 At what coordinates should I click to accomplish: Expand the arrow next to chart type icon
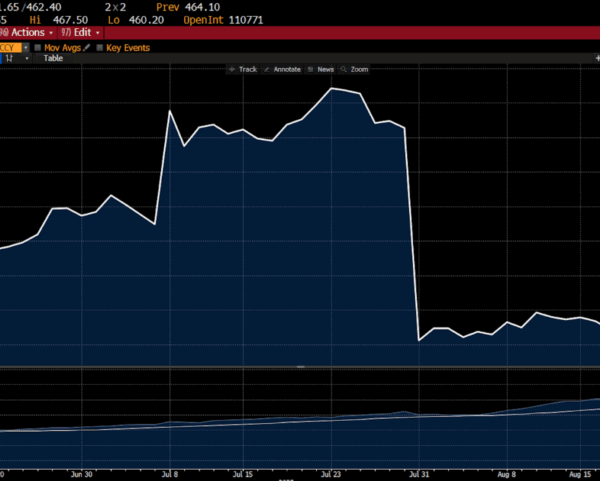coord(27,58)
